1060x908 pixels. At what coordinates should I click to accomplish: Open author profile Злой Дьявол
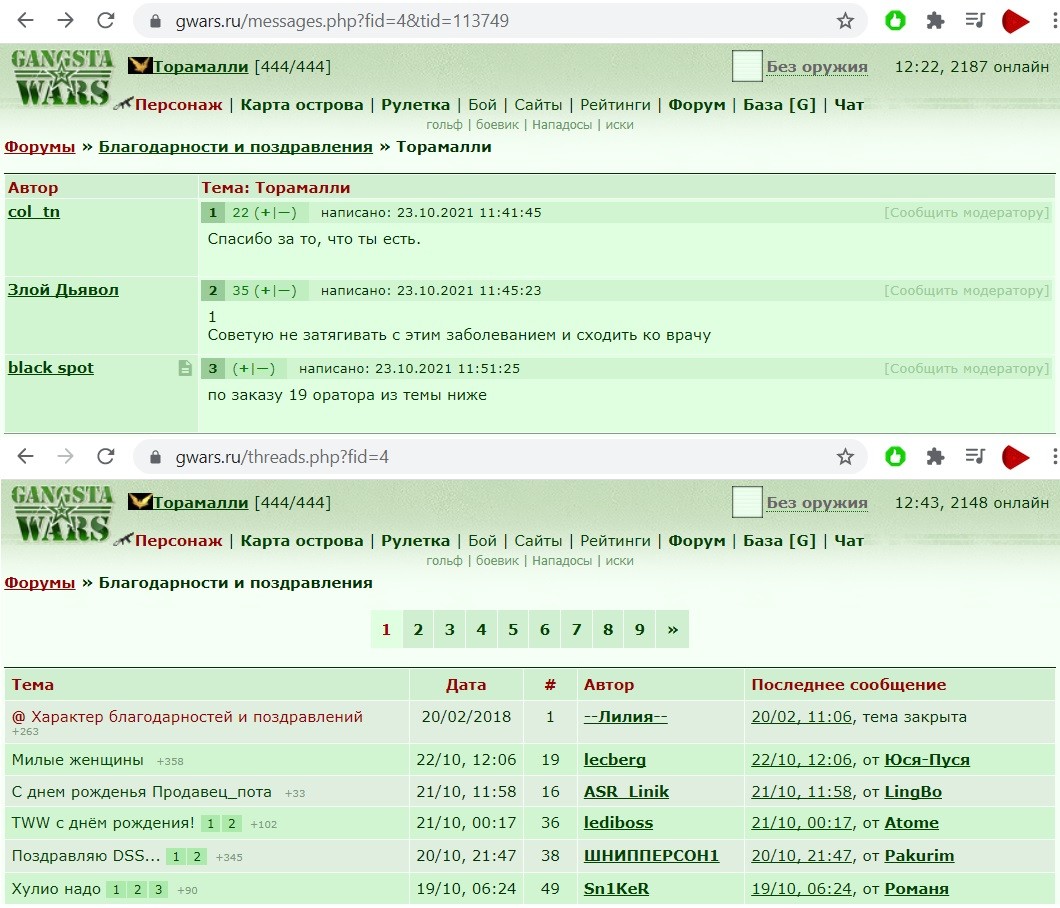click(x=63, y=290)
